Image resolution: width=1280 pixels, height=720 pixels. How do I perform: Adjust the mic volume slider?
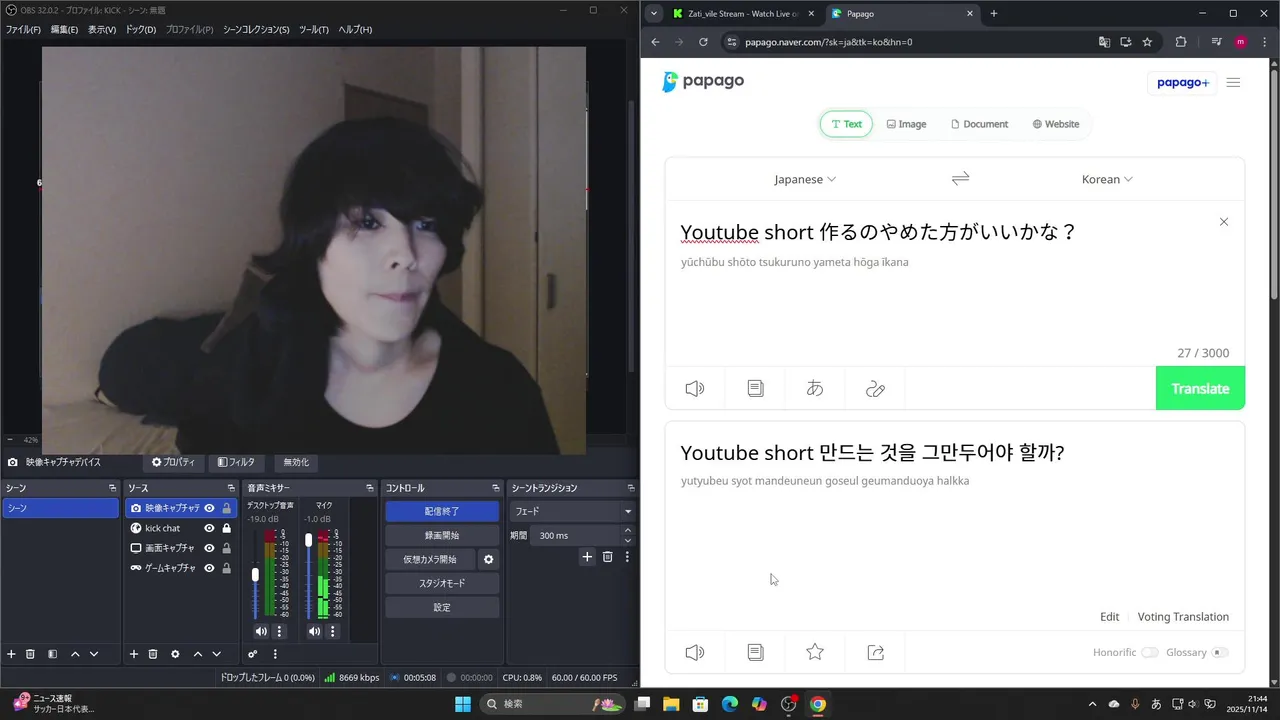click(308, 540)
